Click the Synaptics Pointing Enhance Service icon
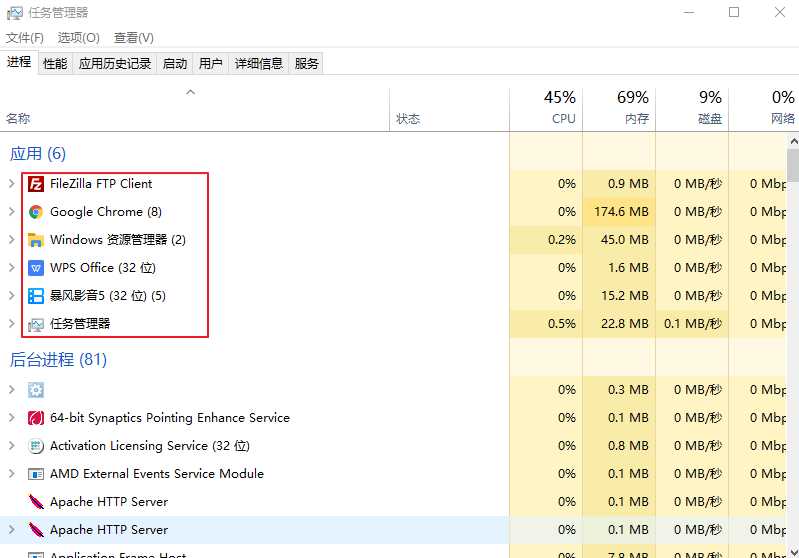This screenshot has width=799, height=558. pos(36,418)
